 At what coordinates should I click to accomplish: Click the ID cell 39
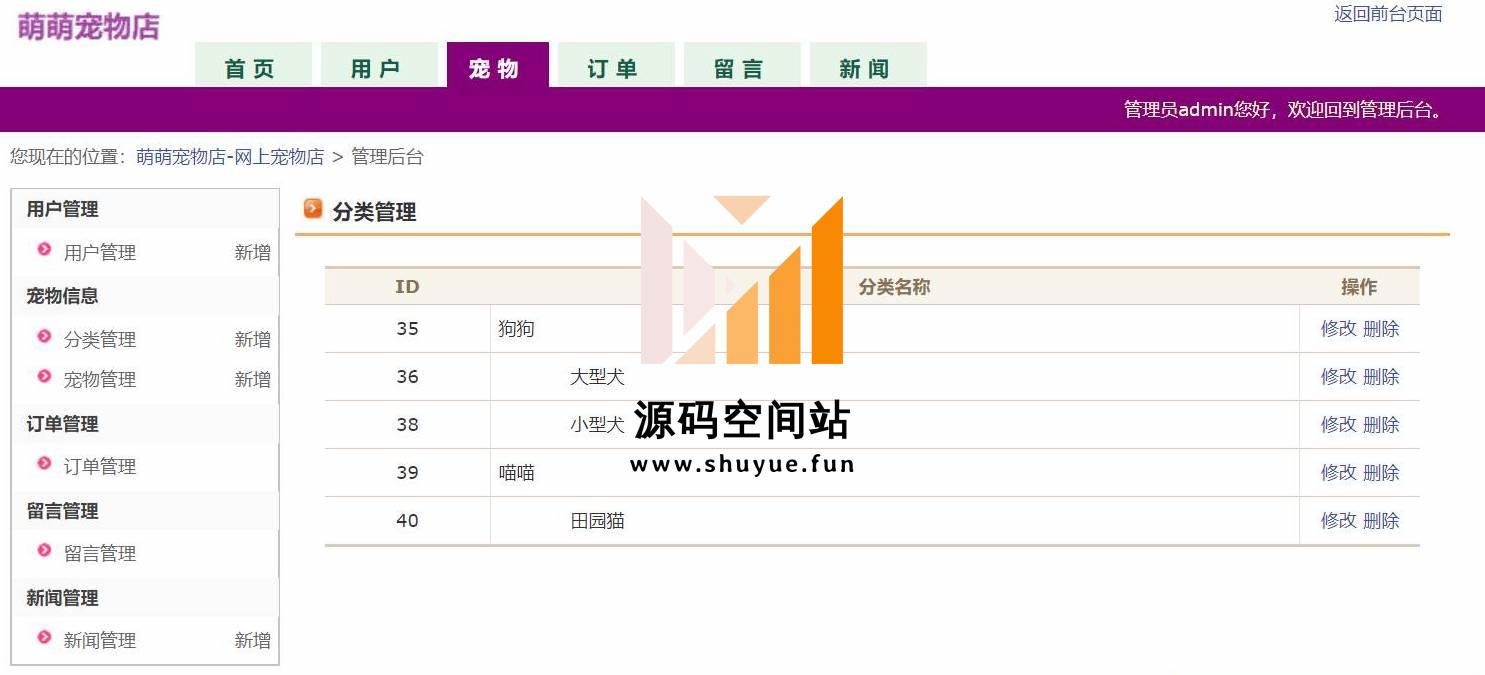[x=407, y=473]
